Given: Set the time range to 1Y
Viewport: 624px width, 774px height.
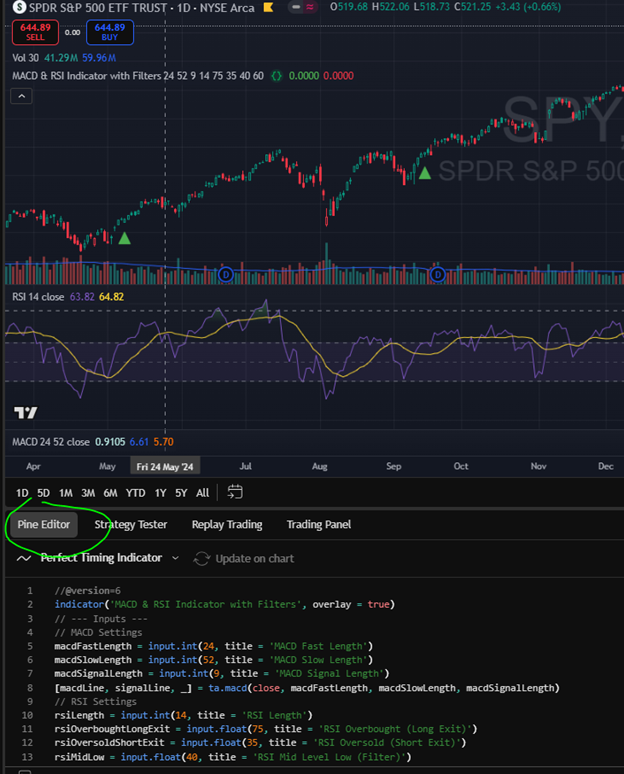Looking at the screenshot, I should pos(160,493).
